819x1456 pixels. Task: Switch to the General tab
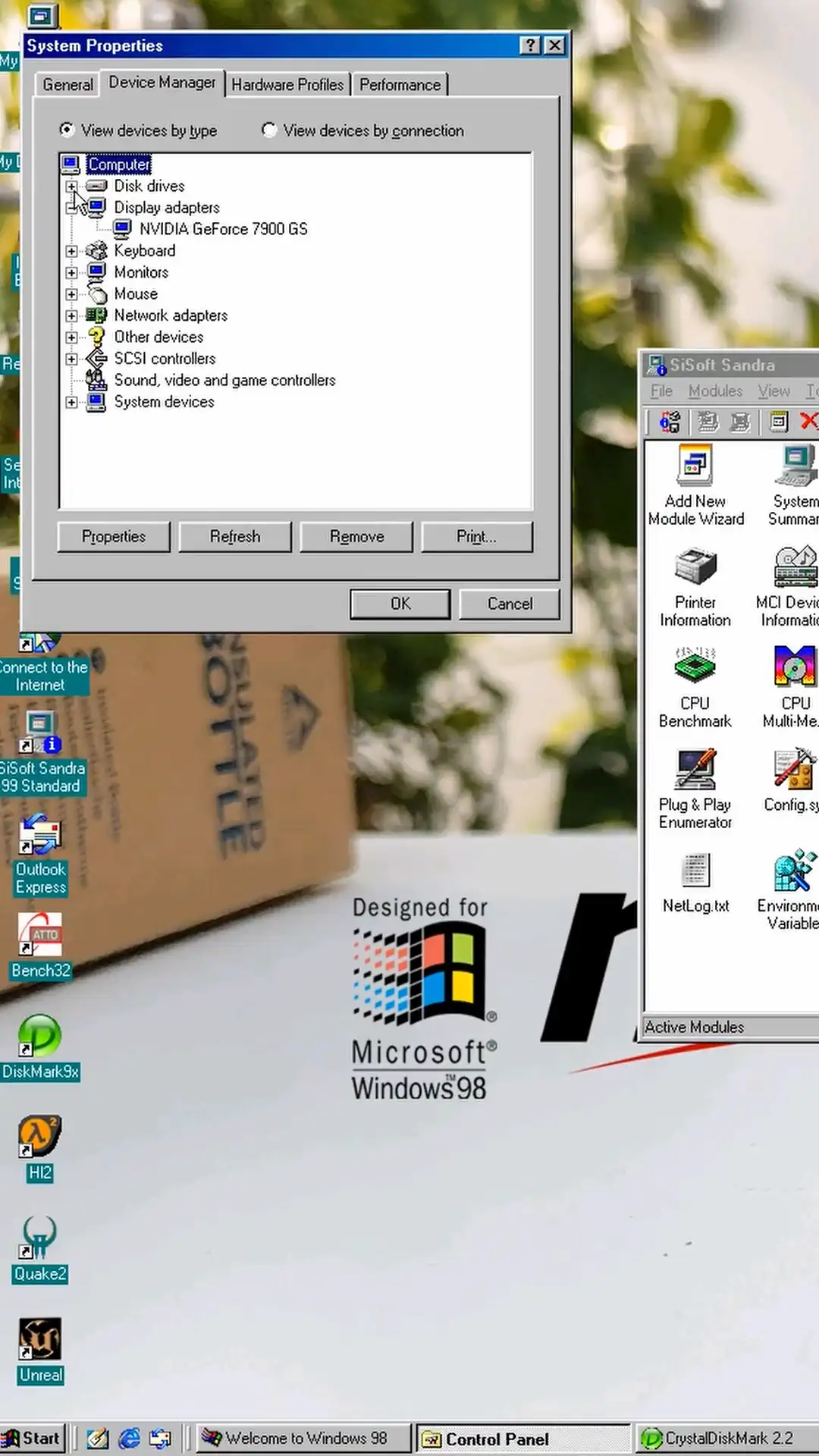coord(67,85)
